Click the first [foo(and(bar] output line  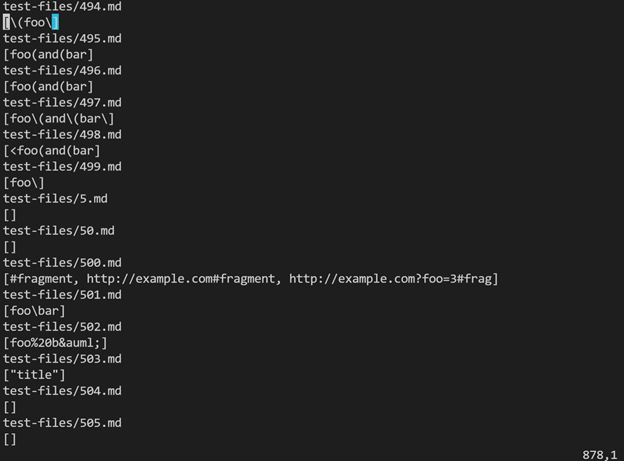(48, 55)
